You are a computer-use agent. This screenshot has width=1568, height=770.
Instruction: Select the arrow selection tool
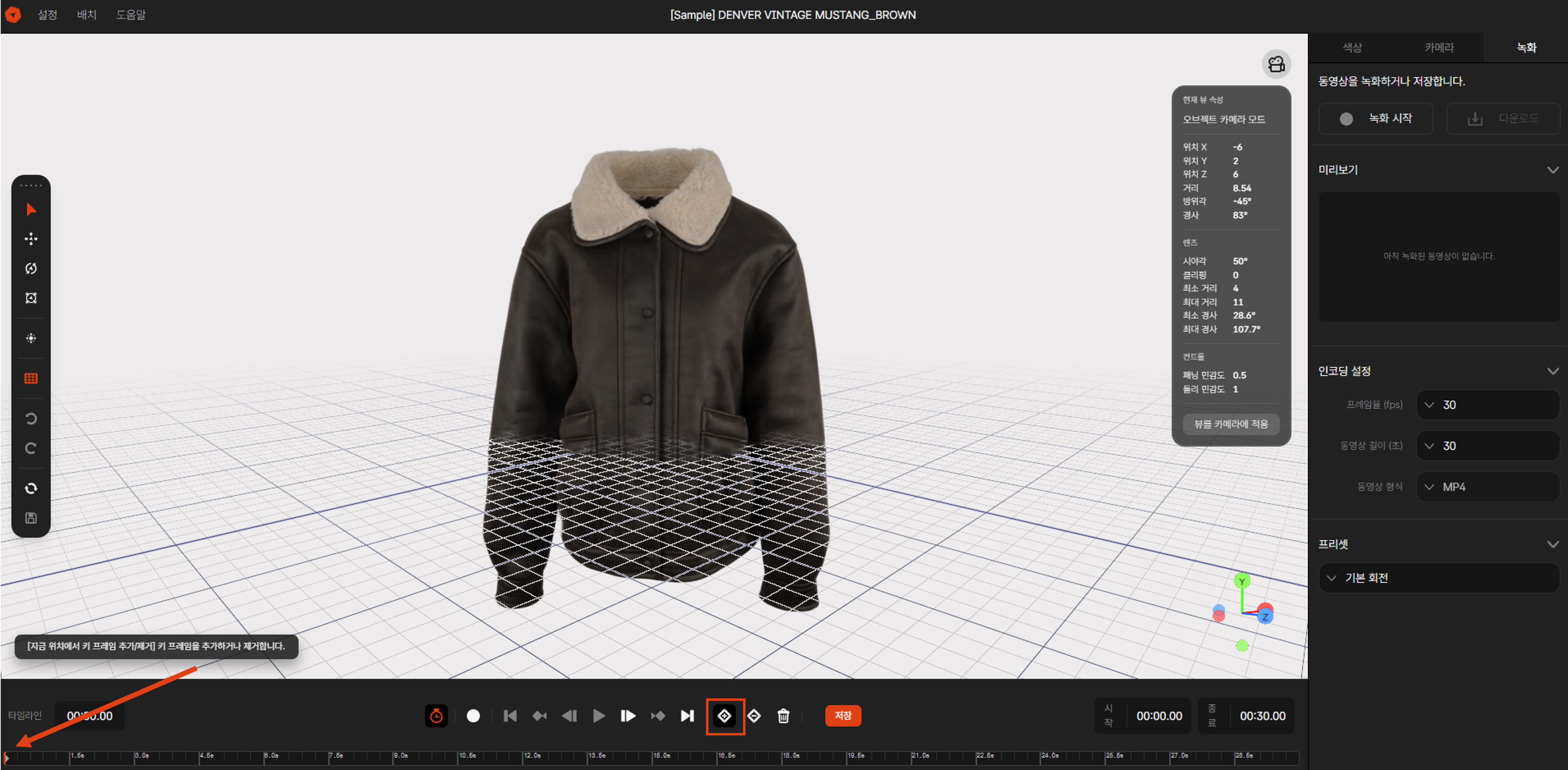coord(31,210)
